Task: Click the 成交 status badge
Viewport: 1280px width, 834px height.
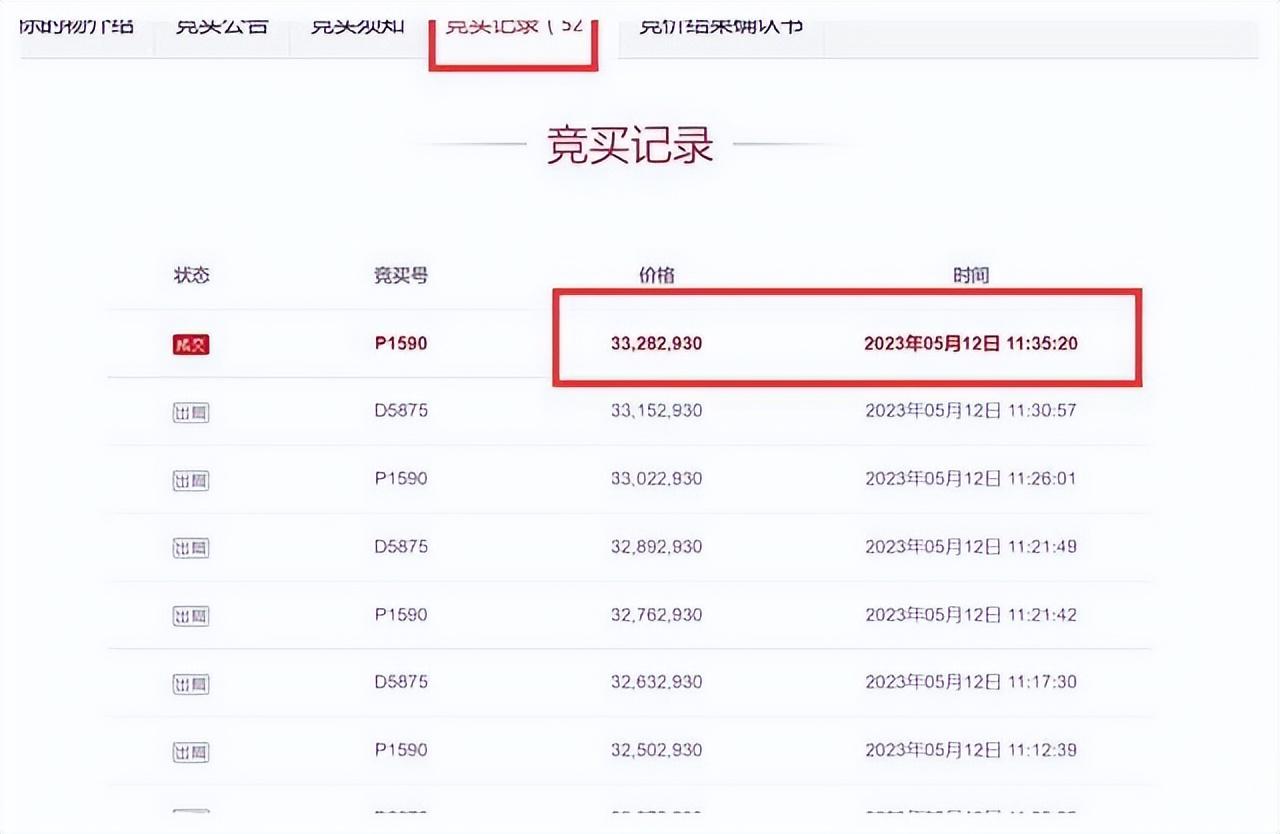Action: pos(191,343)
